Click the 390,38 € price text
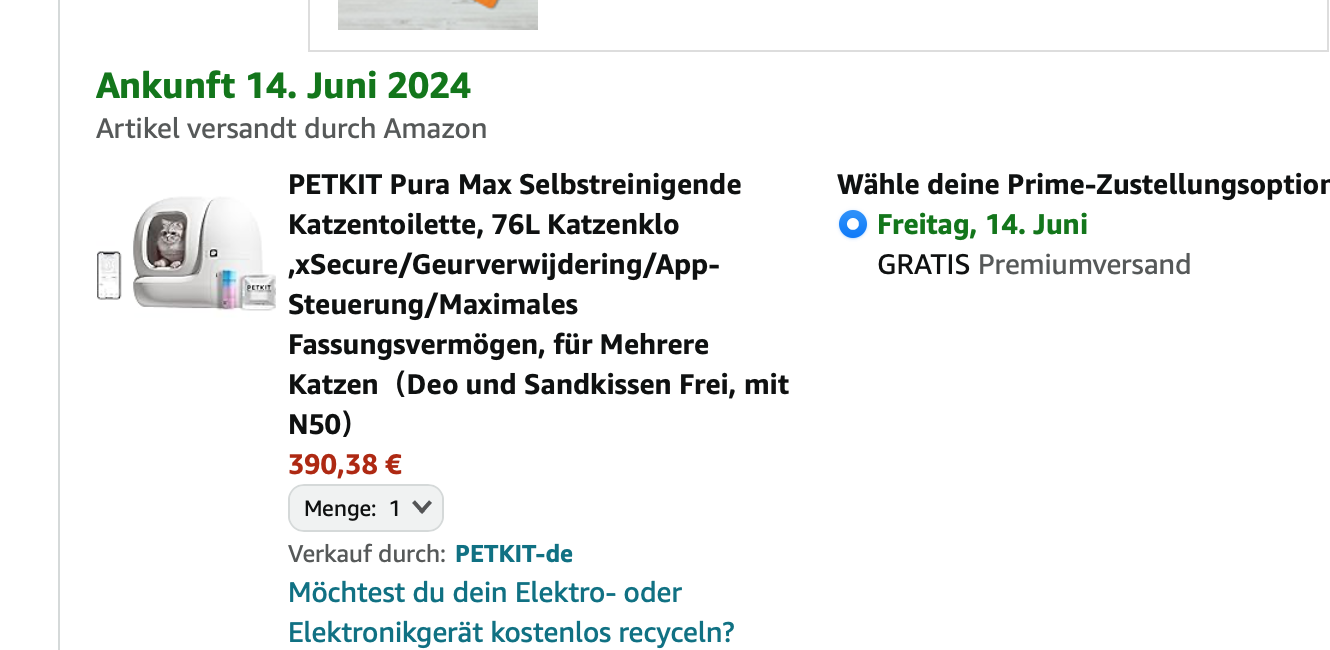Image resolution: width=1330 pixels, height=650 pixels. (x=345, y=465)
